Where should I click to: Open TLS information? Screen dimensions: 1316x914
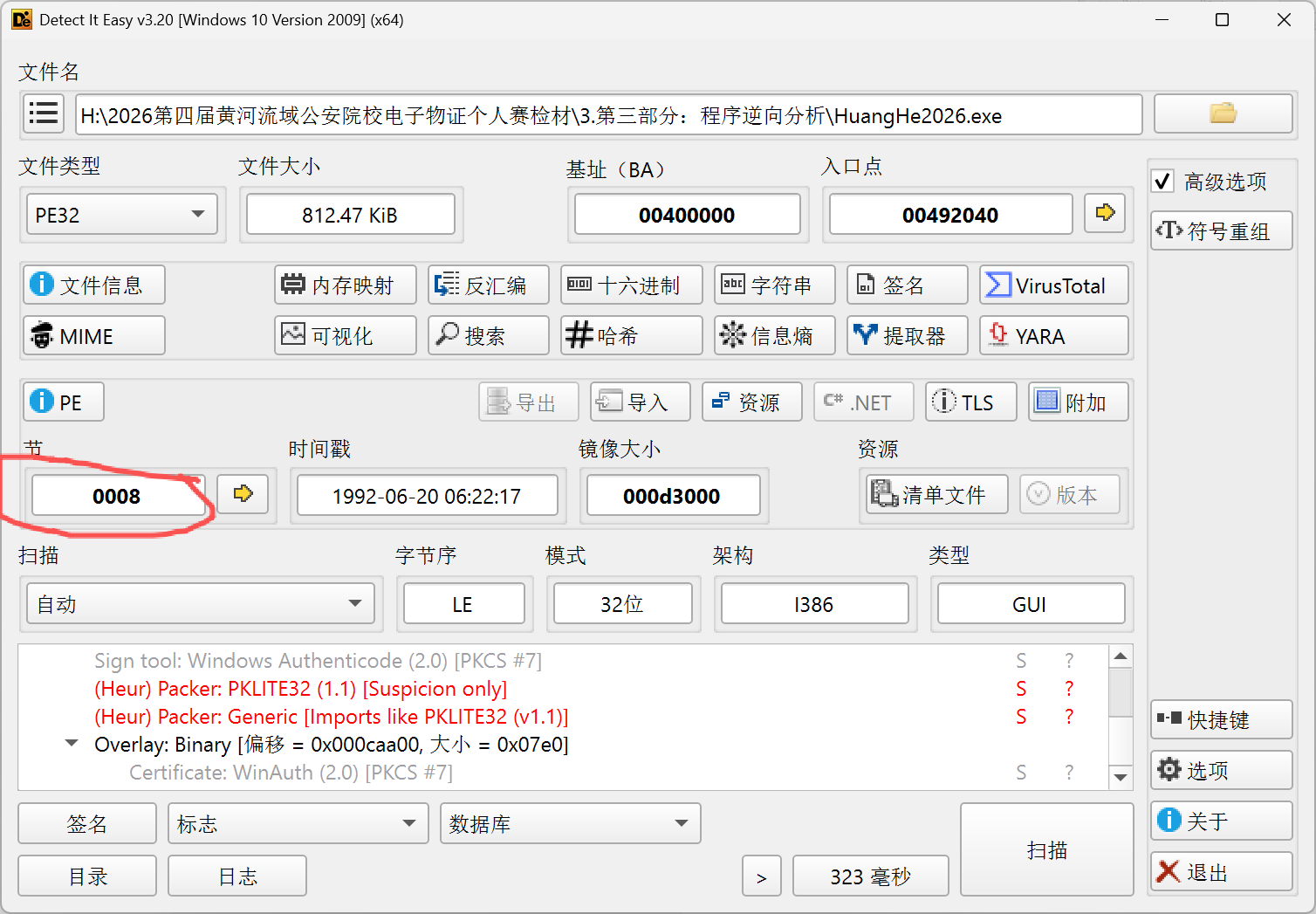point(971,402)
